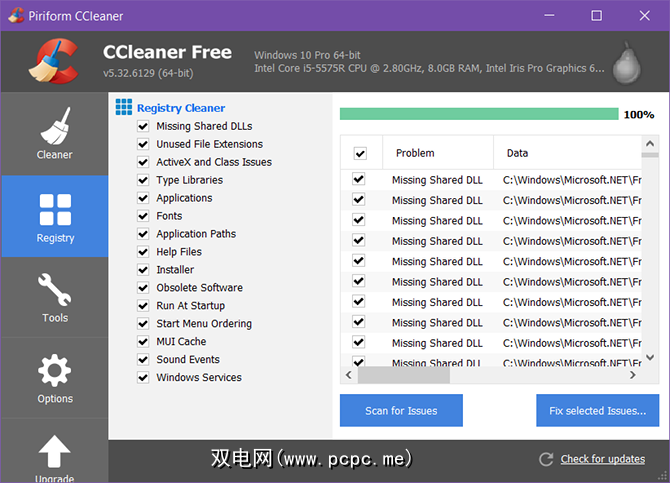The height and width of the screenshot is (483, 670).
Task: Sort results by Problem column
Action: click(438, 153)
